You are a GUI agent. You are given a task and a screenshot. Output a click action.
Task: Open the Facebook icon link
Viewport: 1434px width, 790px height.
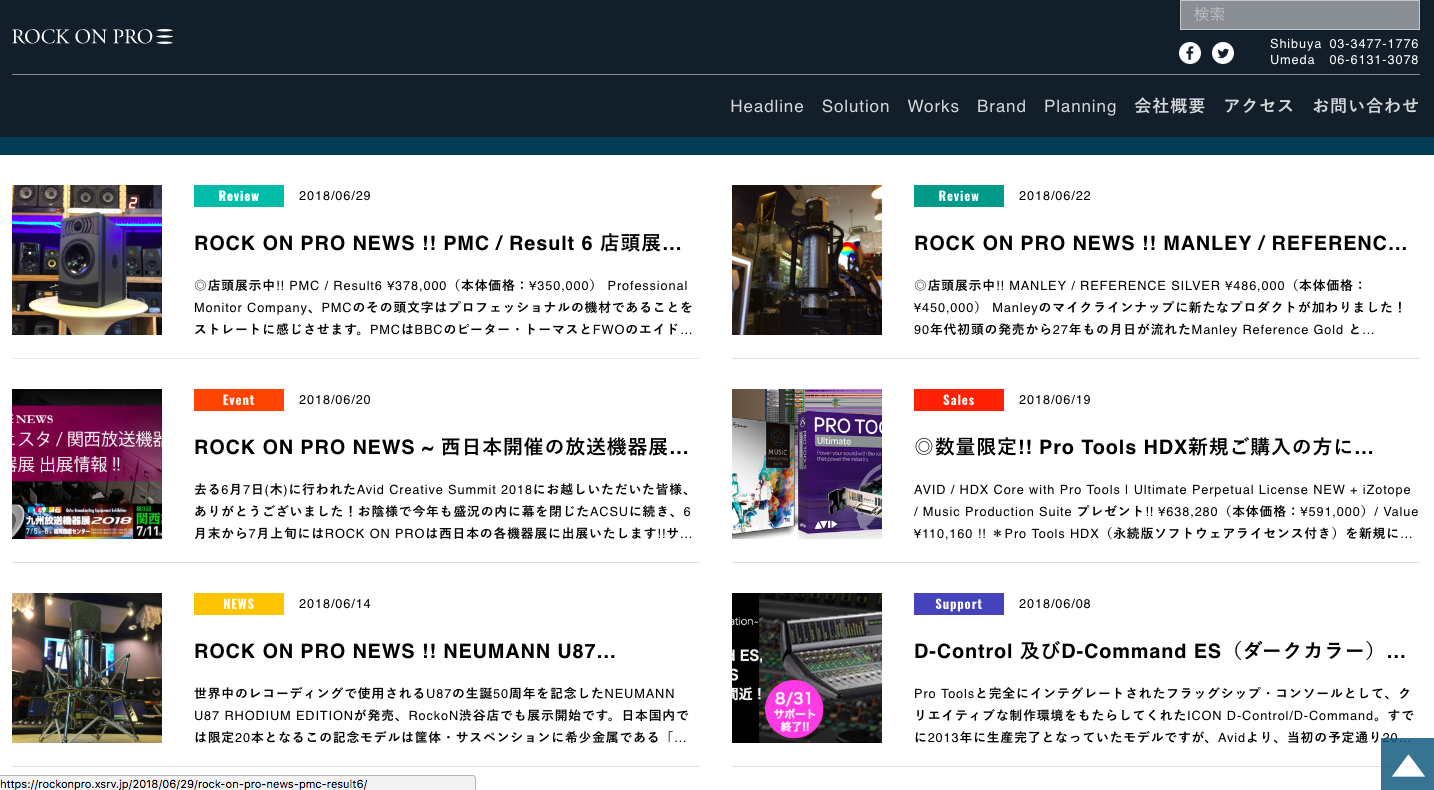pos(1189,53)
